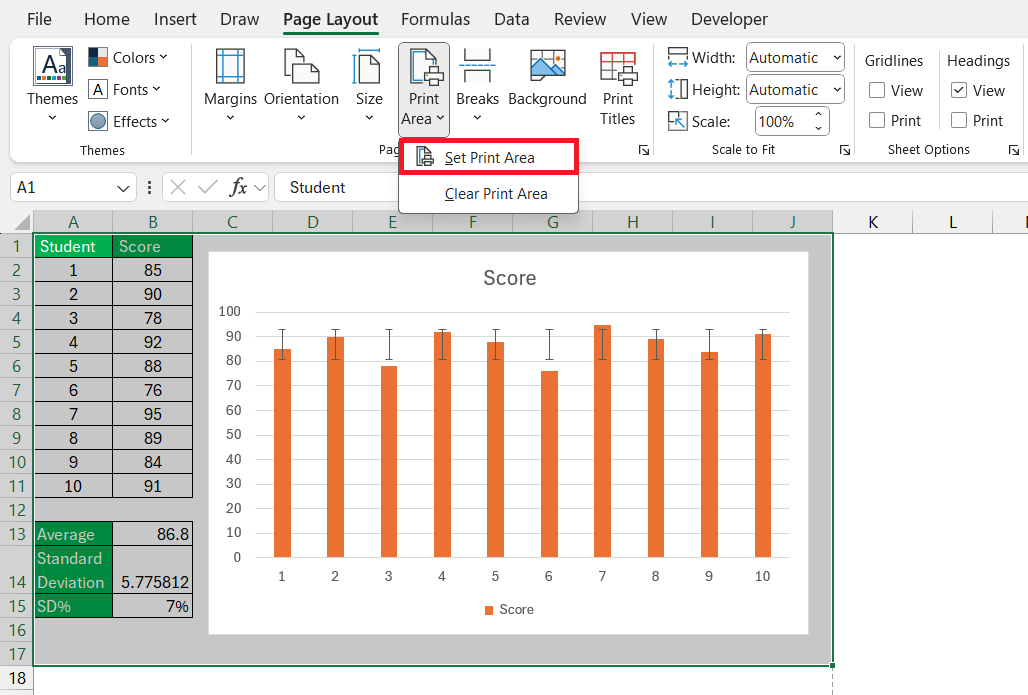Switch to the Draw tab
The width and height of the screenshot is (1028, 695).
coord(239,19)
